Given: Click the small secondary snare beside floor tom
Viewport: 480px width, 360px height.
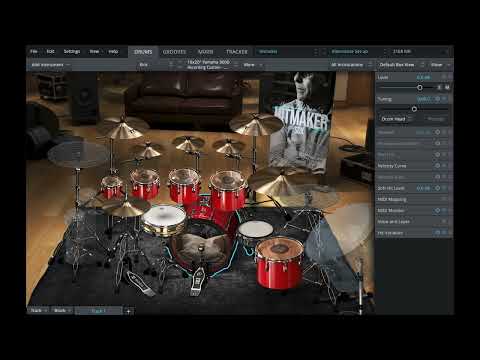Looking at the screenshot, I should tap(255, 234).
